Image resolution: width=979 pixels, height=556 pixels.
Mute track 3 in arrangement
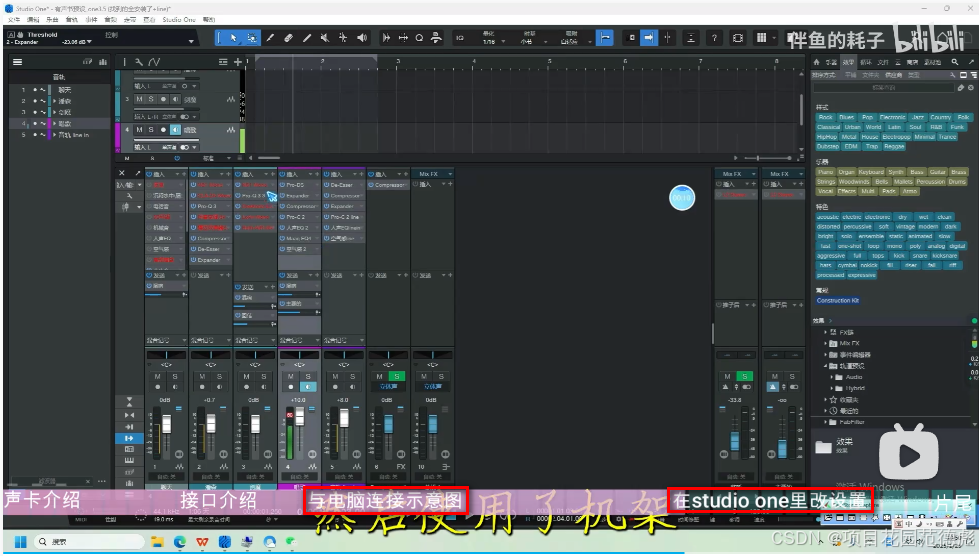pyautogui.click(x=139, y=99)
